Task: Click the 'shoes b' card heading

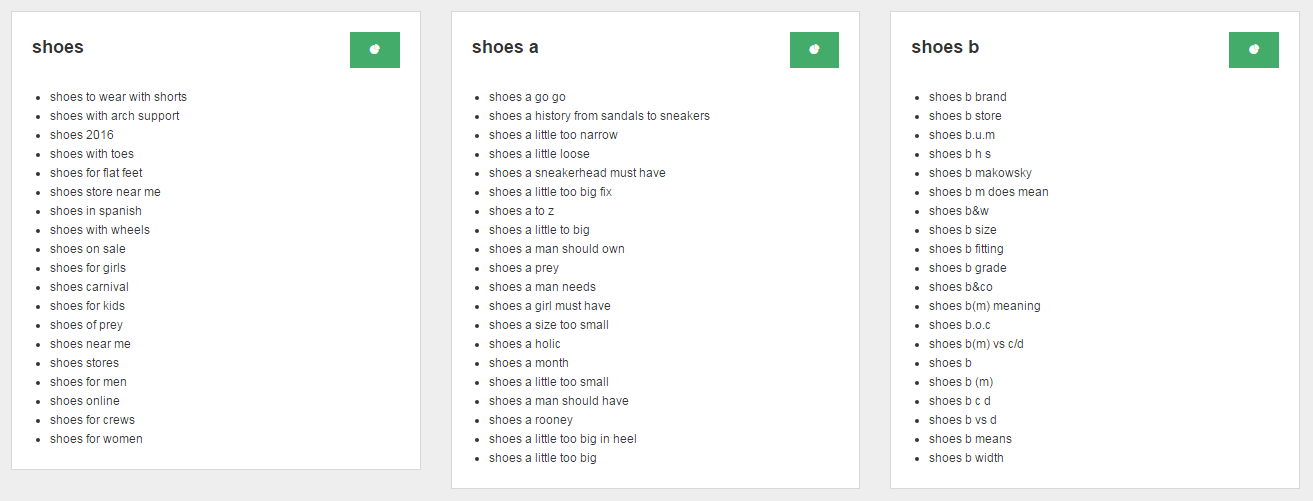Action: point(945,47)
